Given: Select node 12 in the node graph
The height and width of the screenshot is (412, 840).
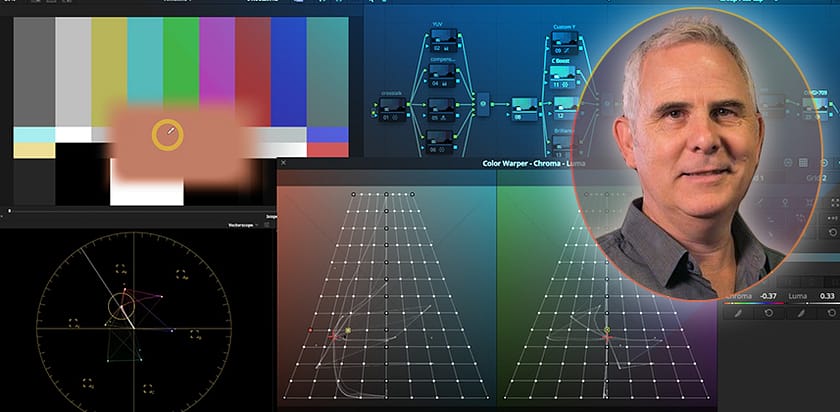Looking at the screenshot, I should (566, 108).
